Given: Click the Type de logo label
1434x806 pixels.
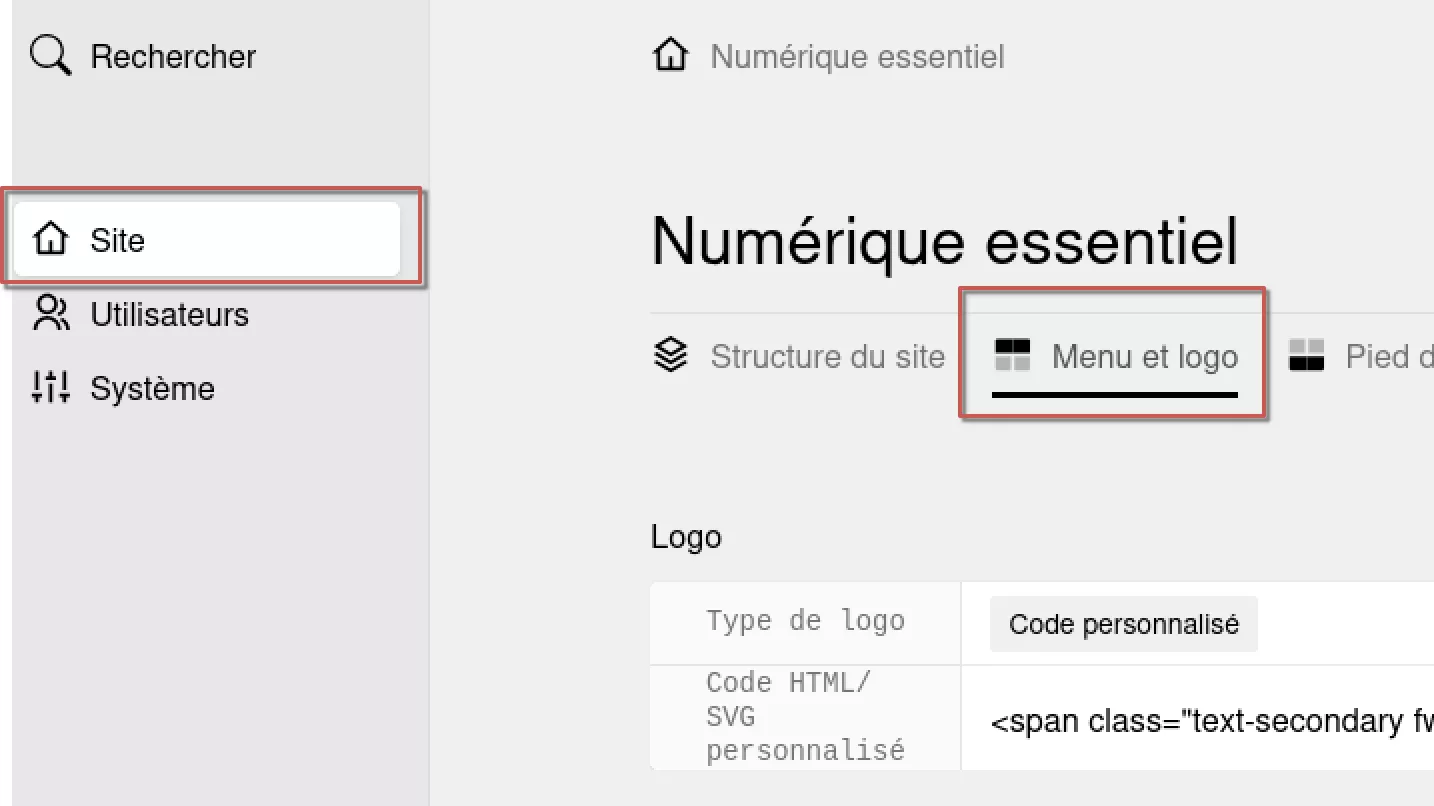Looking at the screenshot, I should (805, 621).
